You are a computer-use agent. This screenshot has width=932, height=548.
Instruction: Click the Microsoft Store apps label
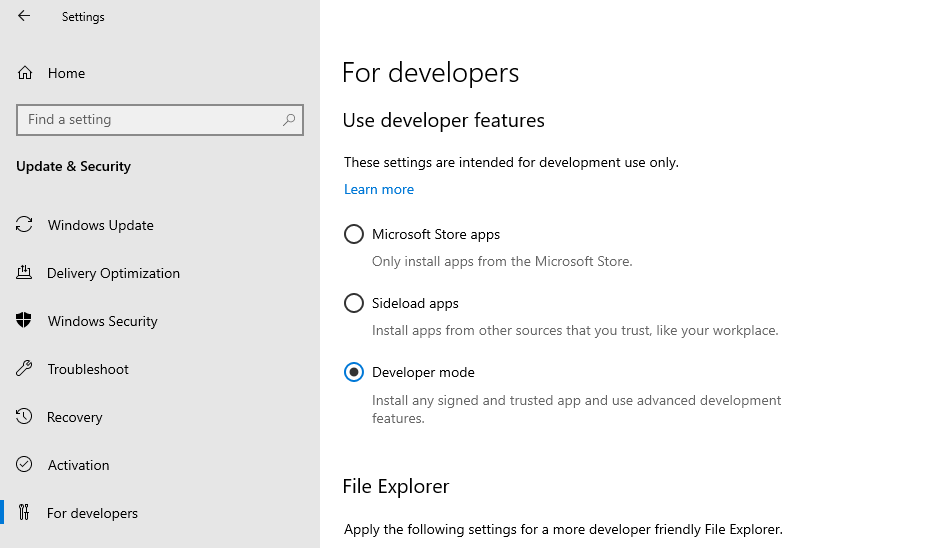point(436,234)
